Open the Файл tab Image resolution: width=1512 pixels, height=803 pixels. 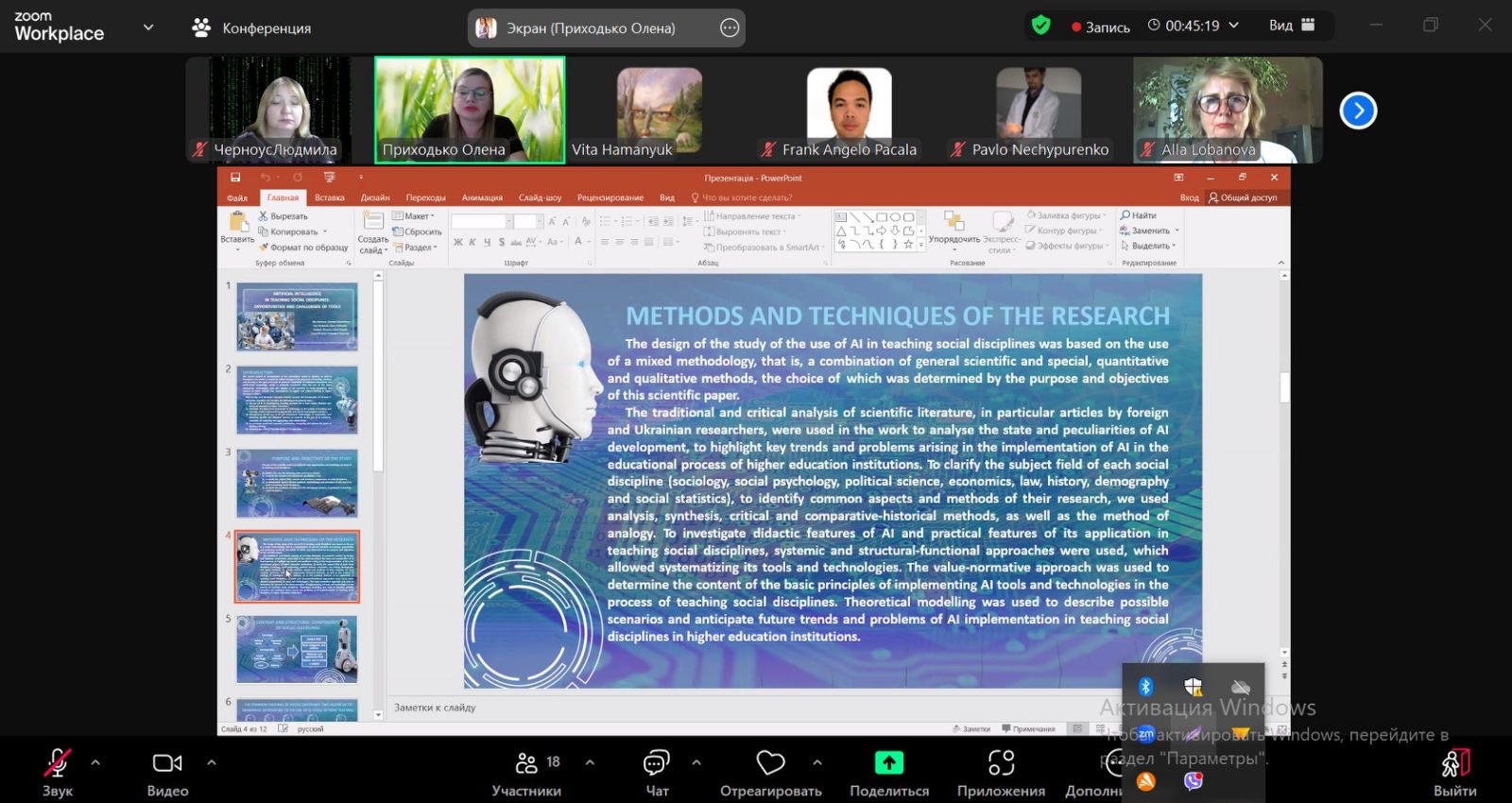pyautogui.click(x=237, y=197)
